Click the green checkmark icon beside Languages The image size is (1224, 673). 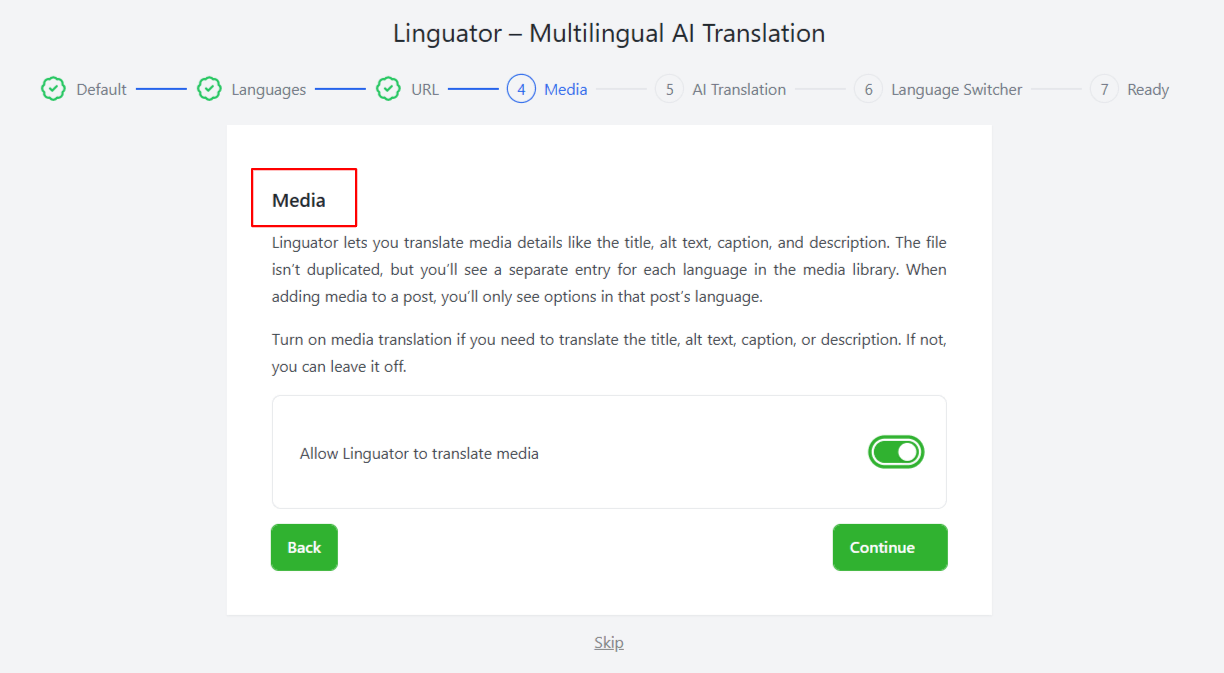[x=209, y=89]
